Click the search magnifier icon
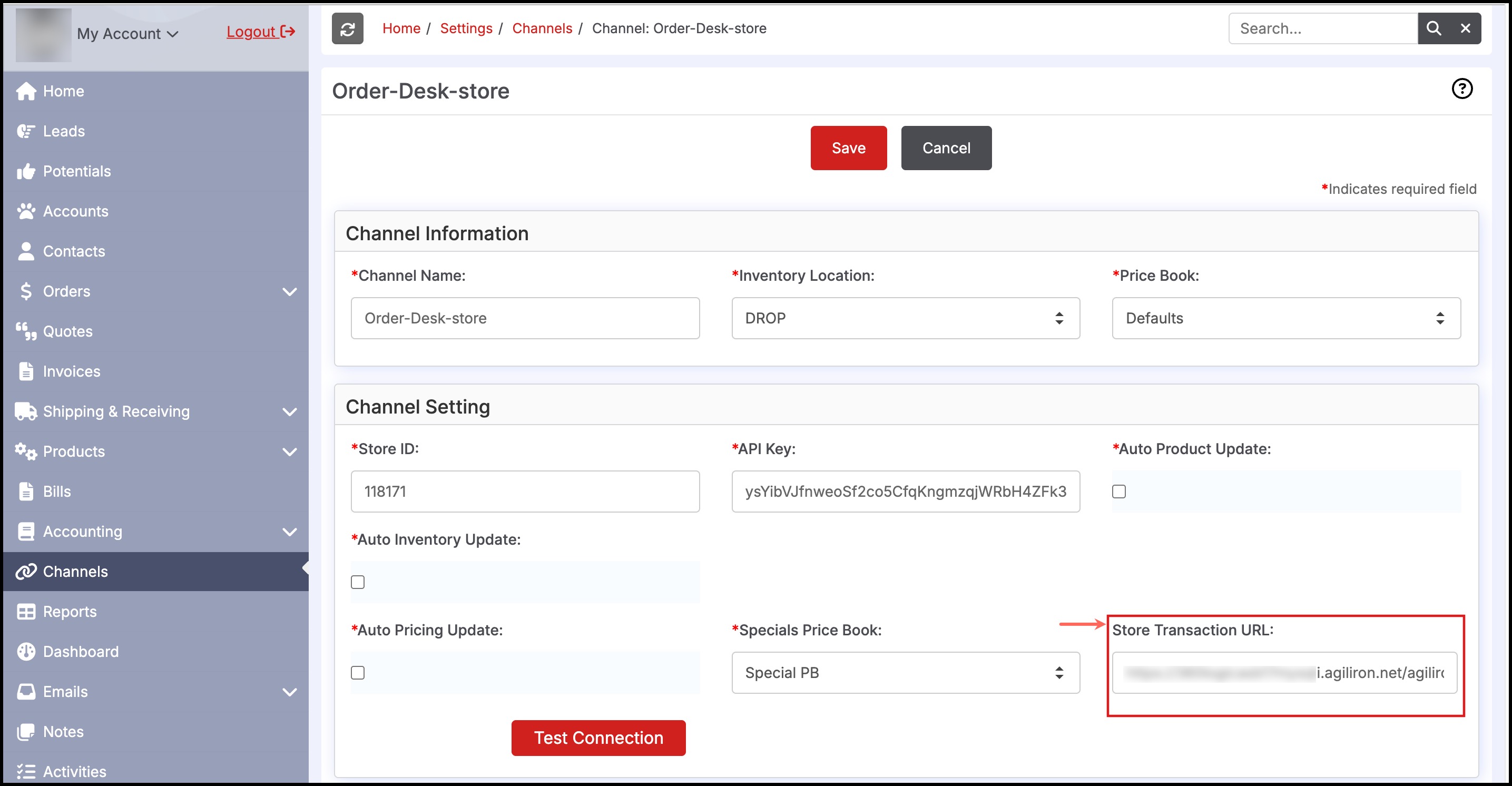The image size is (1512, 786). click(x=1434, y=28)
